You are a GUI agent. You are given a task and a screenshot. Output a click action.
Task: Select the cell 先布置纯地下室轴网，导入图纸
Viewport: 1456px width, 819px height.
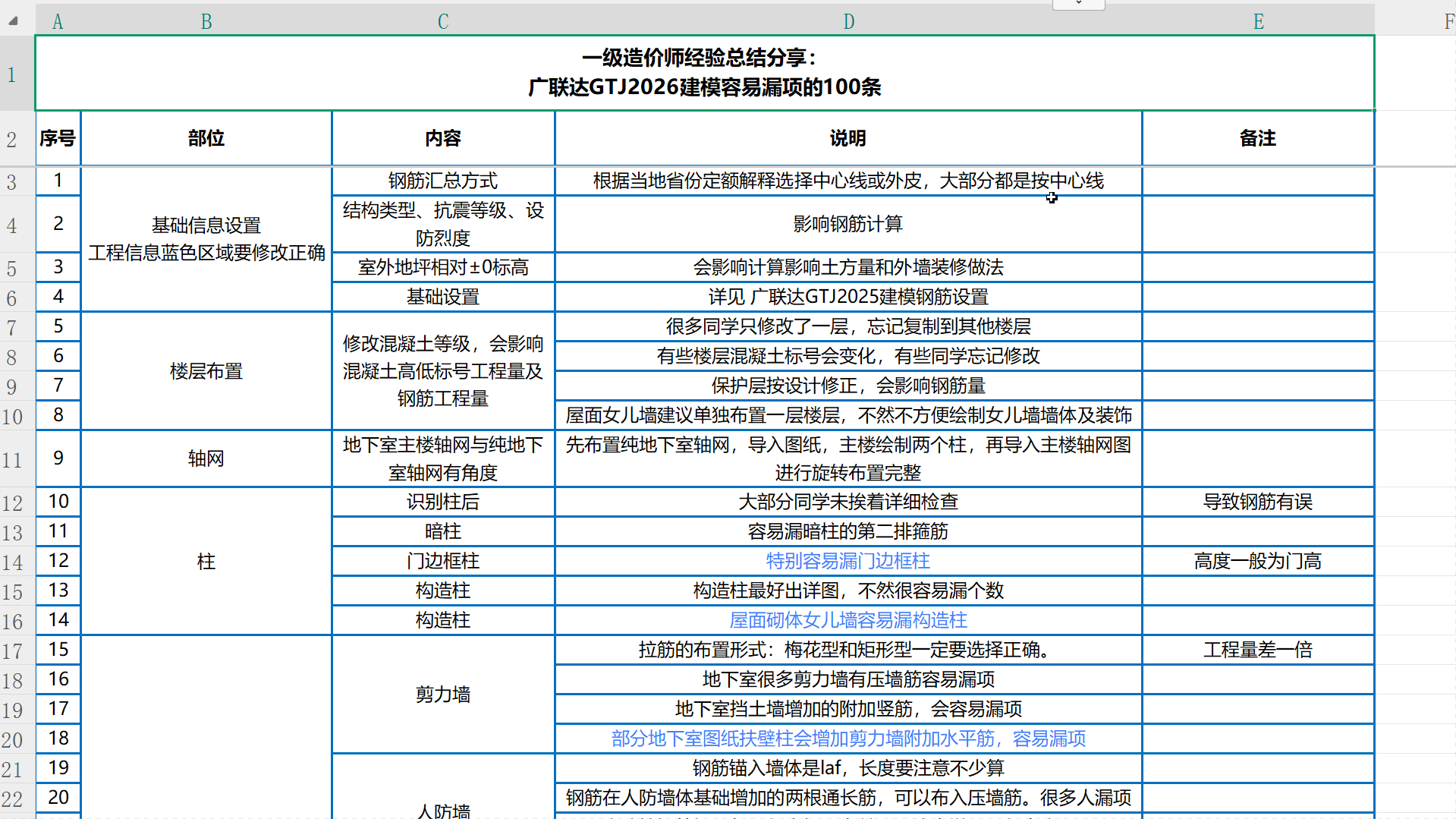[x=848, y=458]
